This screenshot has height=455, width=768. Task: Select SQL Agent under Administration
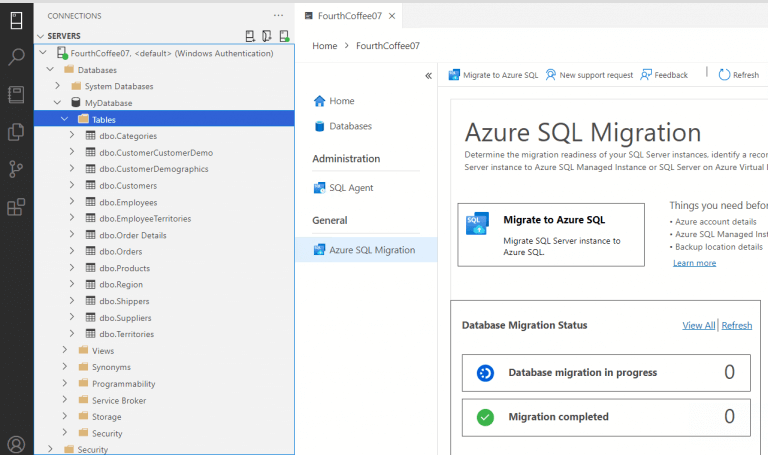pyautogui.click(x=350, y=187)
